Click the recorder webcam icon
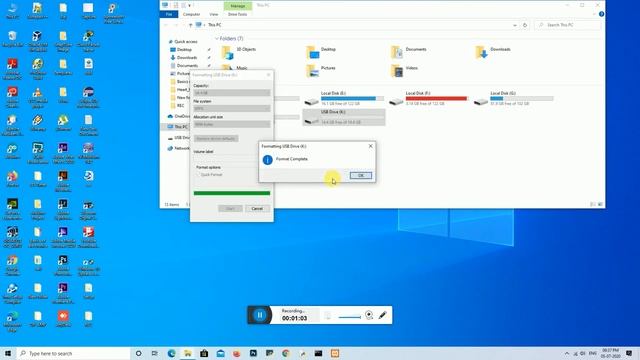The height and width of the screenshot is (360, 640). [x=369, y=315]
